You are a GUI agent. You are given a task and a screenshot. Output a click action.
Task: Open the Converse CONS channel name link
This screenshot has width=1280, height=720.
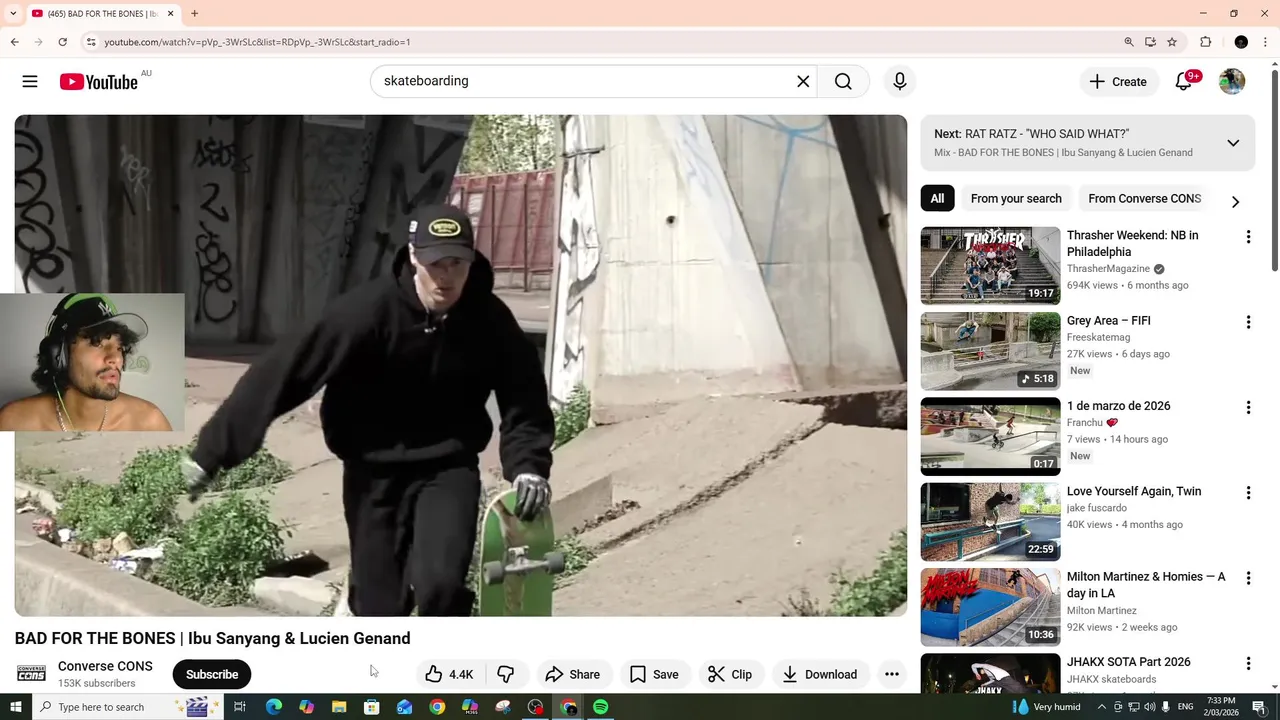105,666
